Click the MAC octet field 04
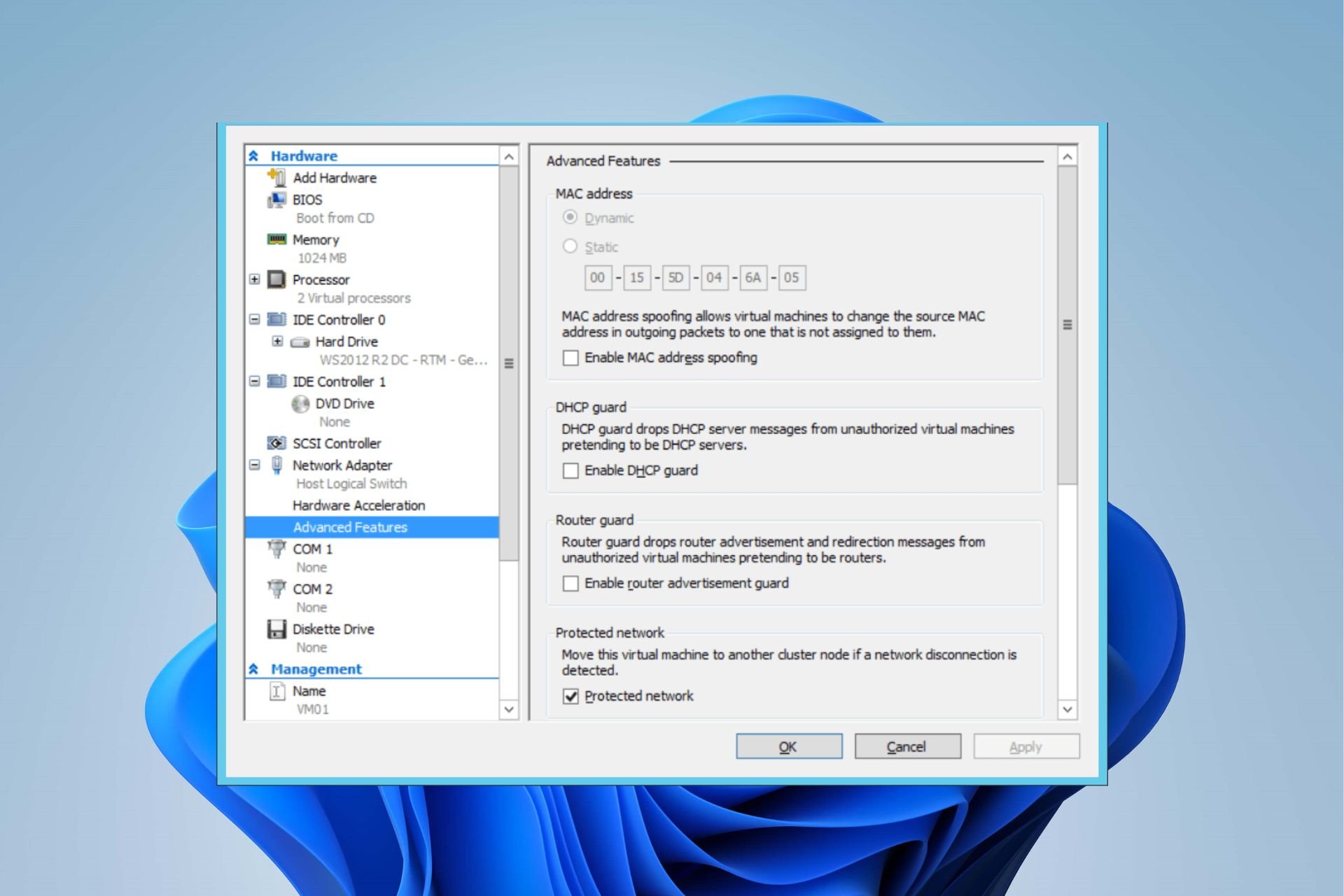This screenshot has width=1344, height=896. pos(715,278)
